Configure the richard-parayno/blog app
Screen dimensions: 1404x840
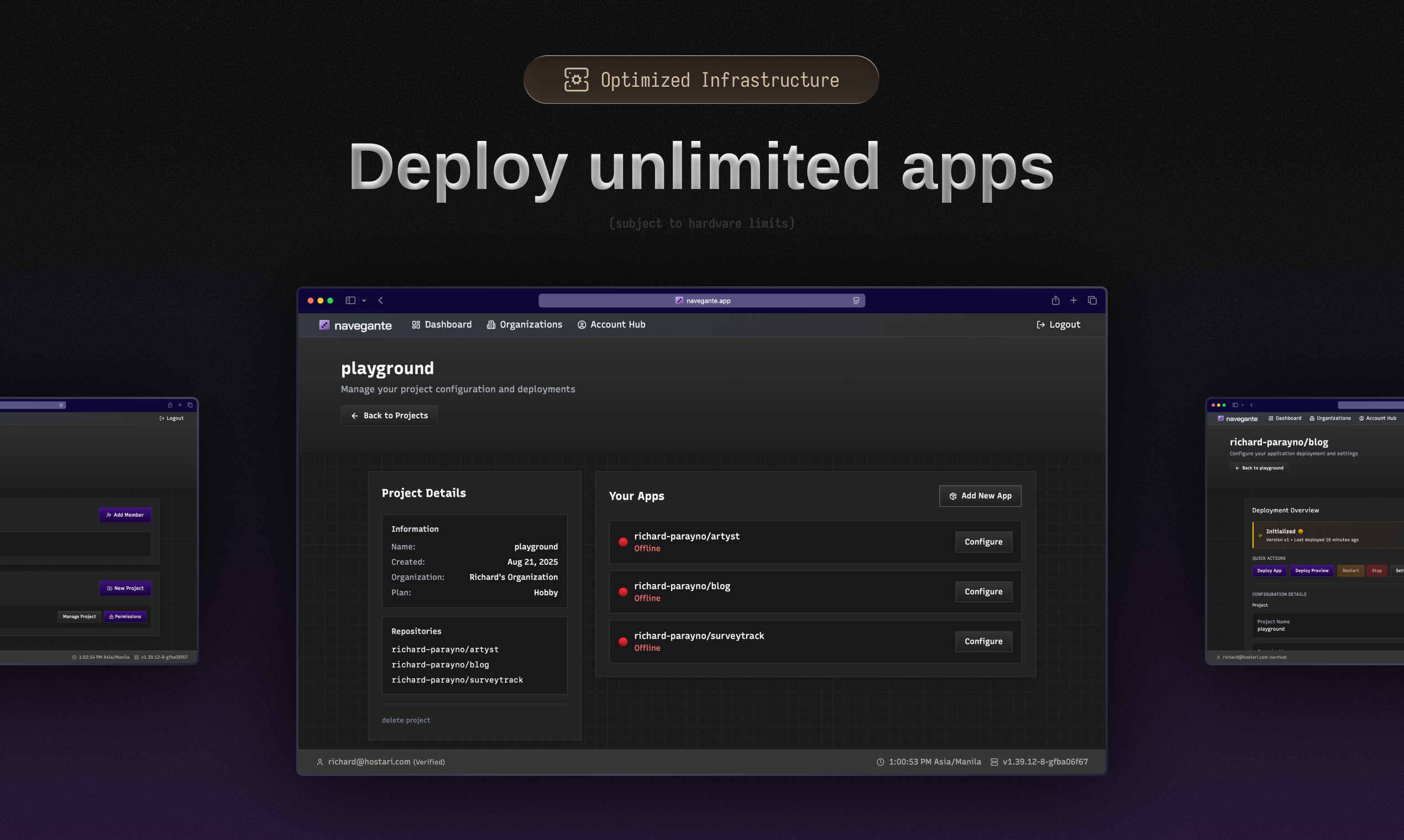coord(983,591)
